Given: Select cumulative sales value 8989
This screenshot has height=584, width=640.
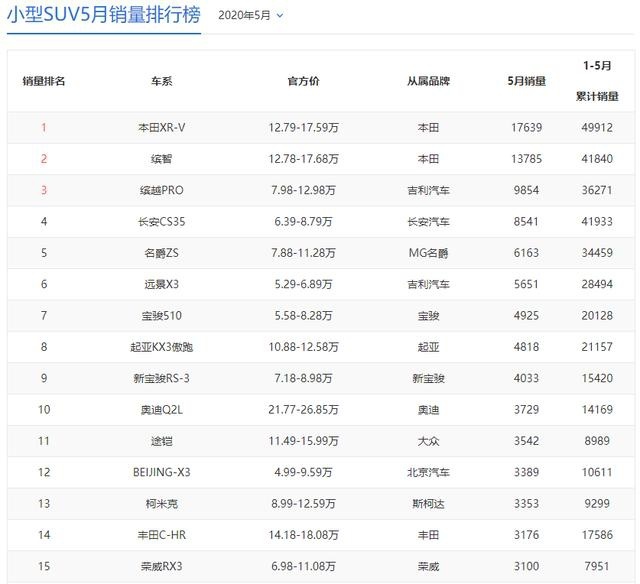Looking at the screenshot, I should coord(597,441).
